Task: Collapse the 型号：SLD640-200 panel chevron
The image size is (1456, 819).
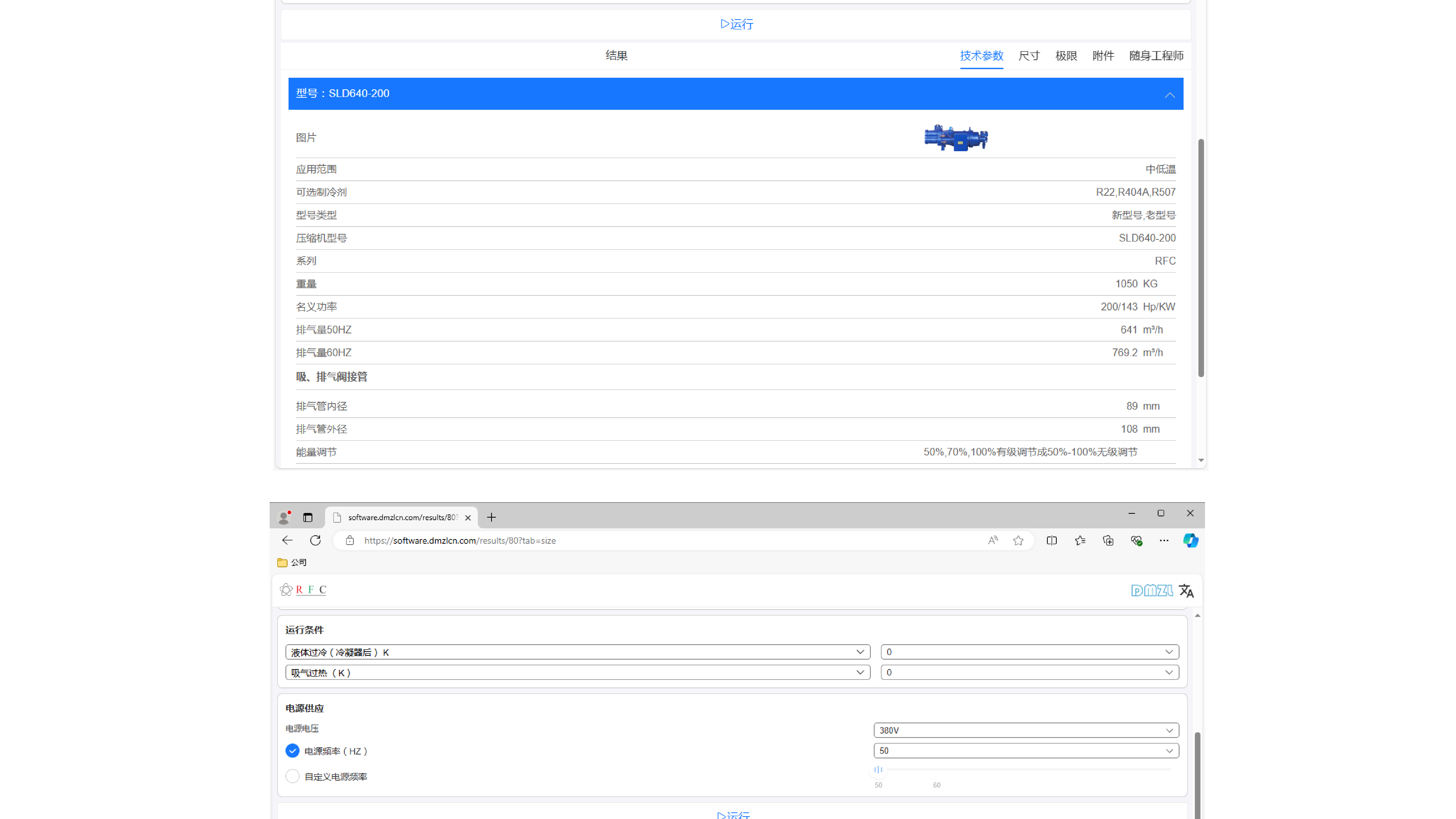Action: pyautogui.click(x=1170, y=95)
